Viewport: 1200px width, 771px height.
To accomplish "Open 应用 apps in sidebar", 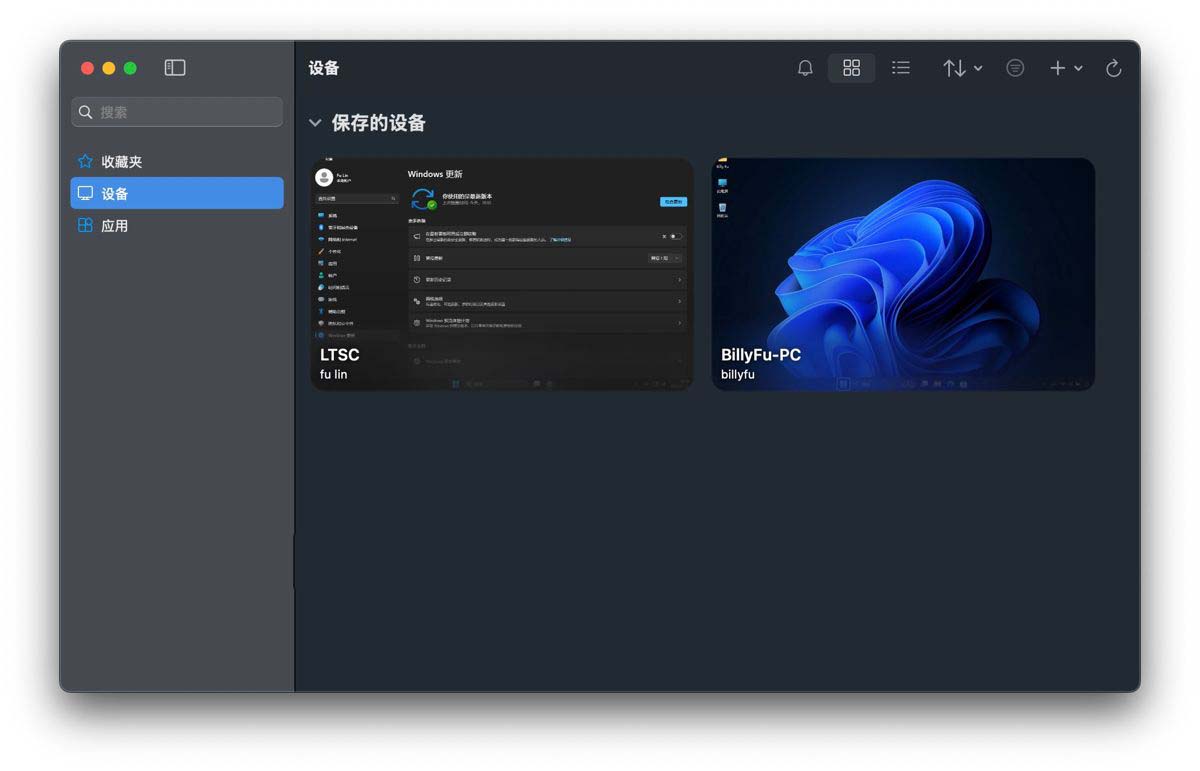I will click(177, 225).
